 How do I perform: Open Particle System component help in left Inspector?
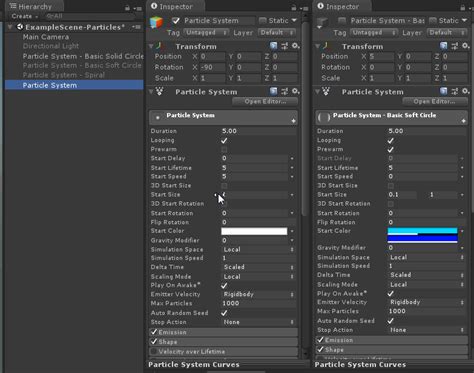click(273, 91)
